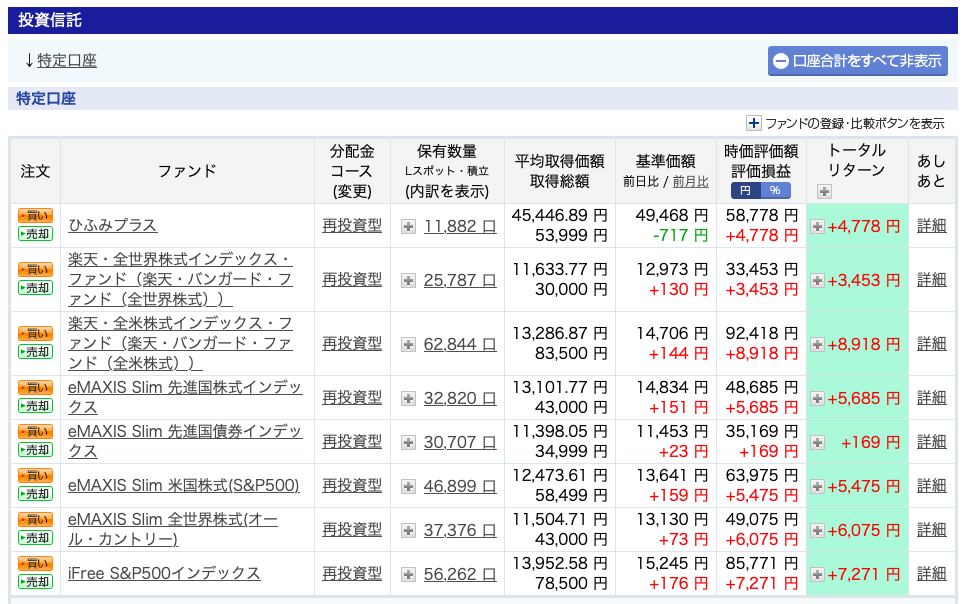Click the 62,844 口 quantity link
The height and width of the screenshot is (604, 966).
[x=460, y=345]
